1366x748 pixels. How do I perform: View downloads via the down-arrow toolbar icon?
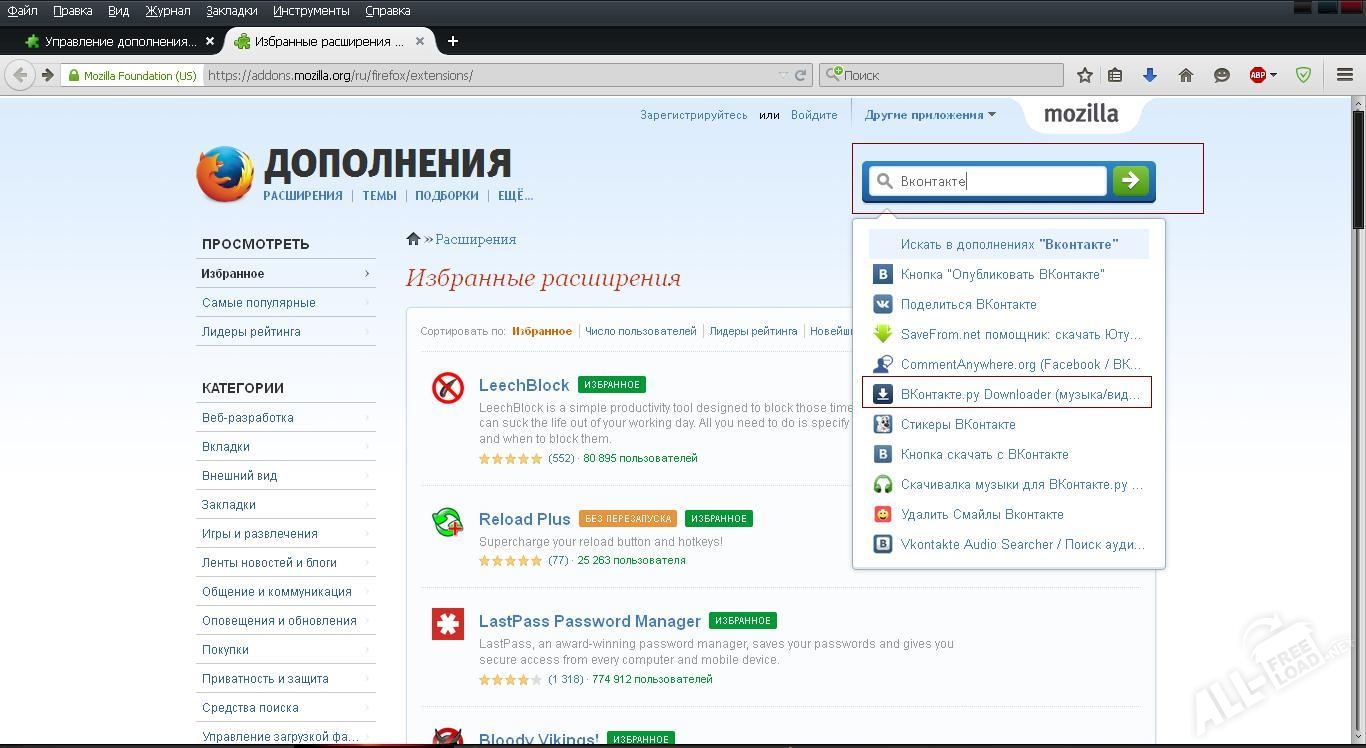click(x=1150, y=74)
